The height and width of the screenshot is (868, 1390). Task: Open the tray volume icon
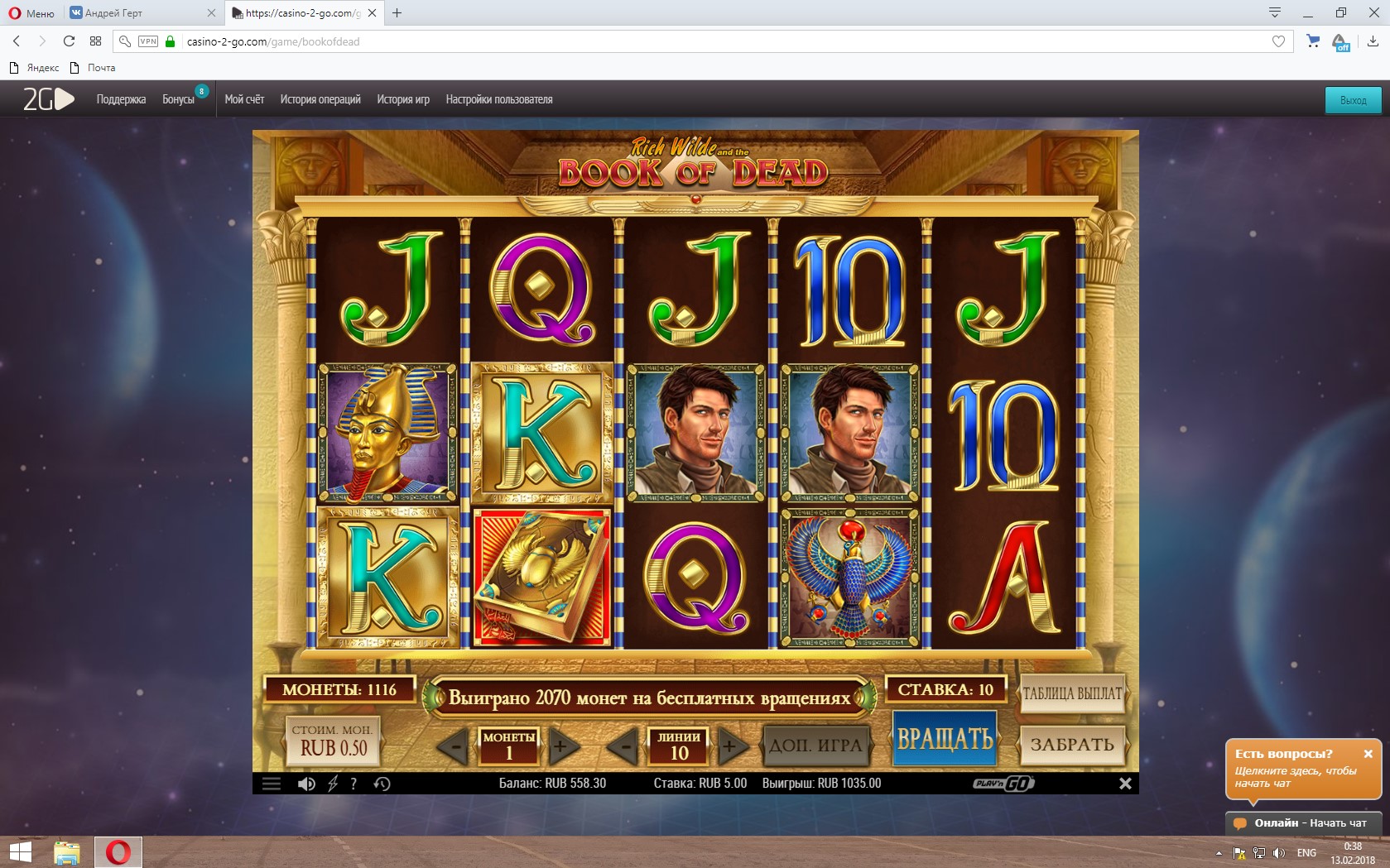pos(1279,853)
